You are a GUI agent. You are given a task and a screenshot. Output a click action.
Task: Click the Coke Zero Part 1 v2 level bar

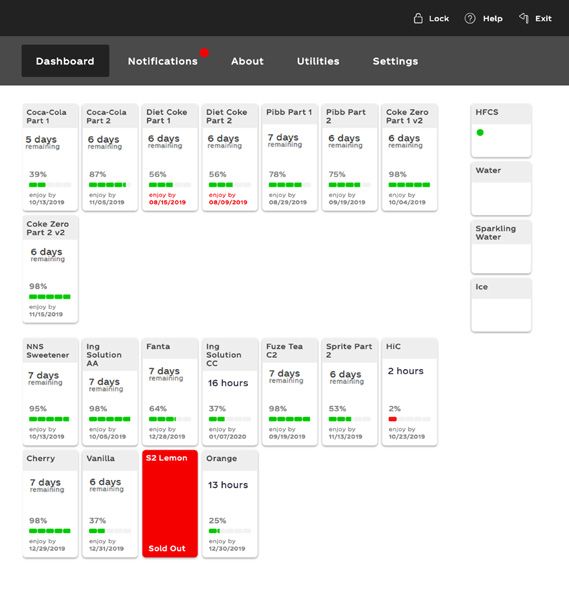[x=409, y=185]
